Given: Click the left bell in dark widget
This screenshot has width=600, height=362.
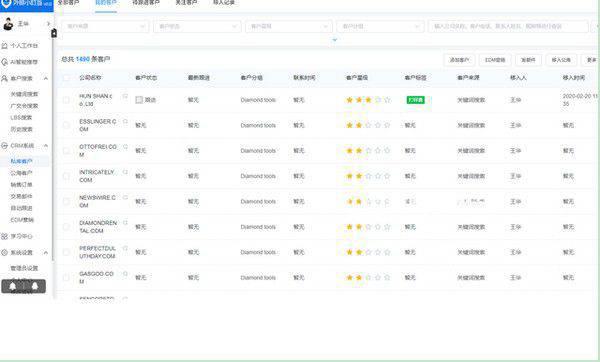Looking at the screenshot, I should point(13,286).
